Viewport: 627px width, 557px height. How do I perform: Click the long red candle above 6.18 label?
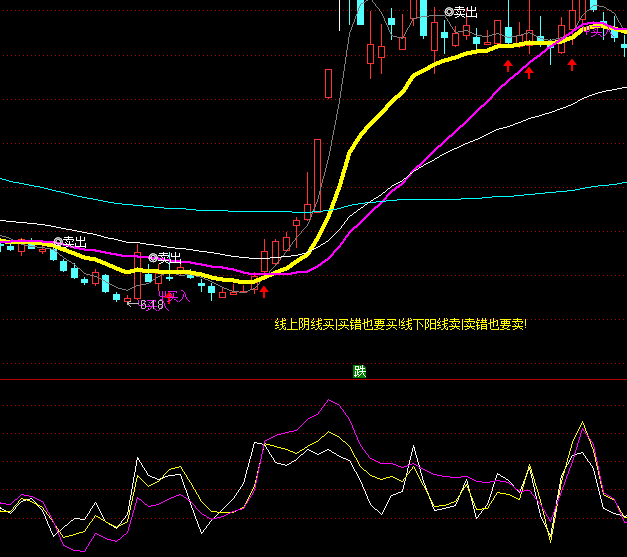pos(137,270)
